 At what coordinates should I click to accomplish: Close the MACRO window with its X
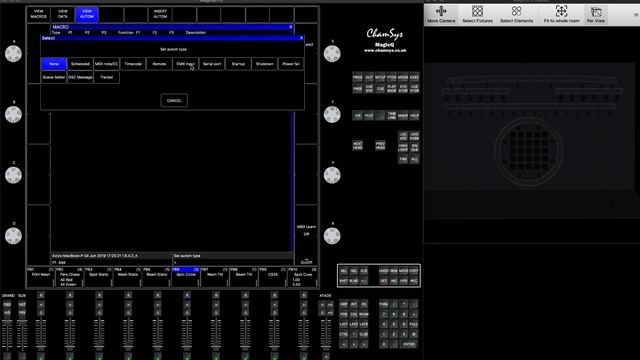291,27
